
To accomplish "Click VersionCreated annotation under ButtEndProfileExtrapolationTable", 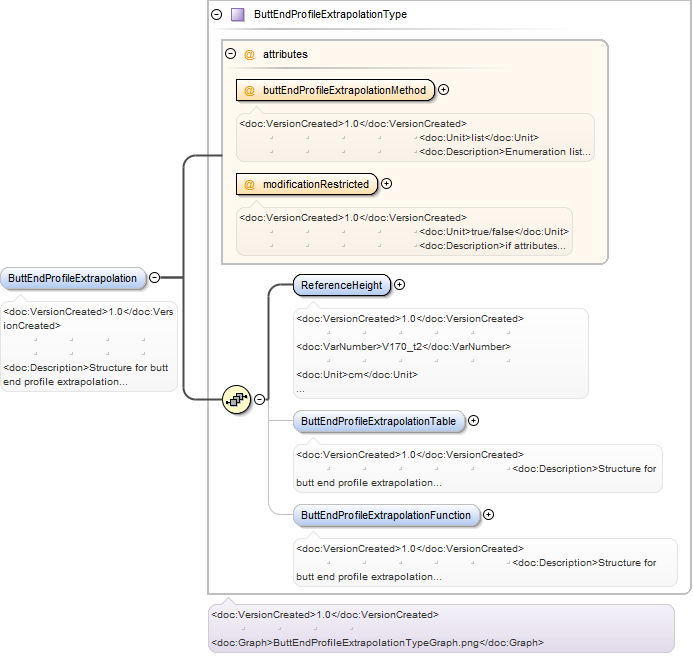I will pos(410,455).
